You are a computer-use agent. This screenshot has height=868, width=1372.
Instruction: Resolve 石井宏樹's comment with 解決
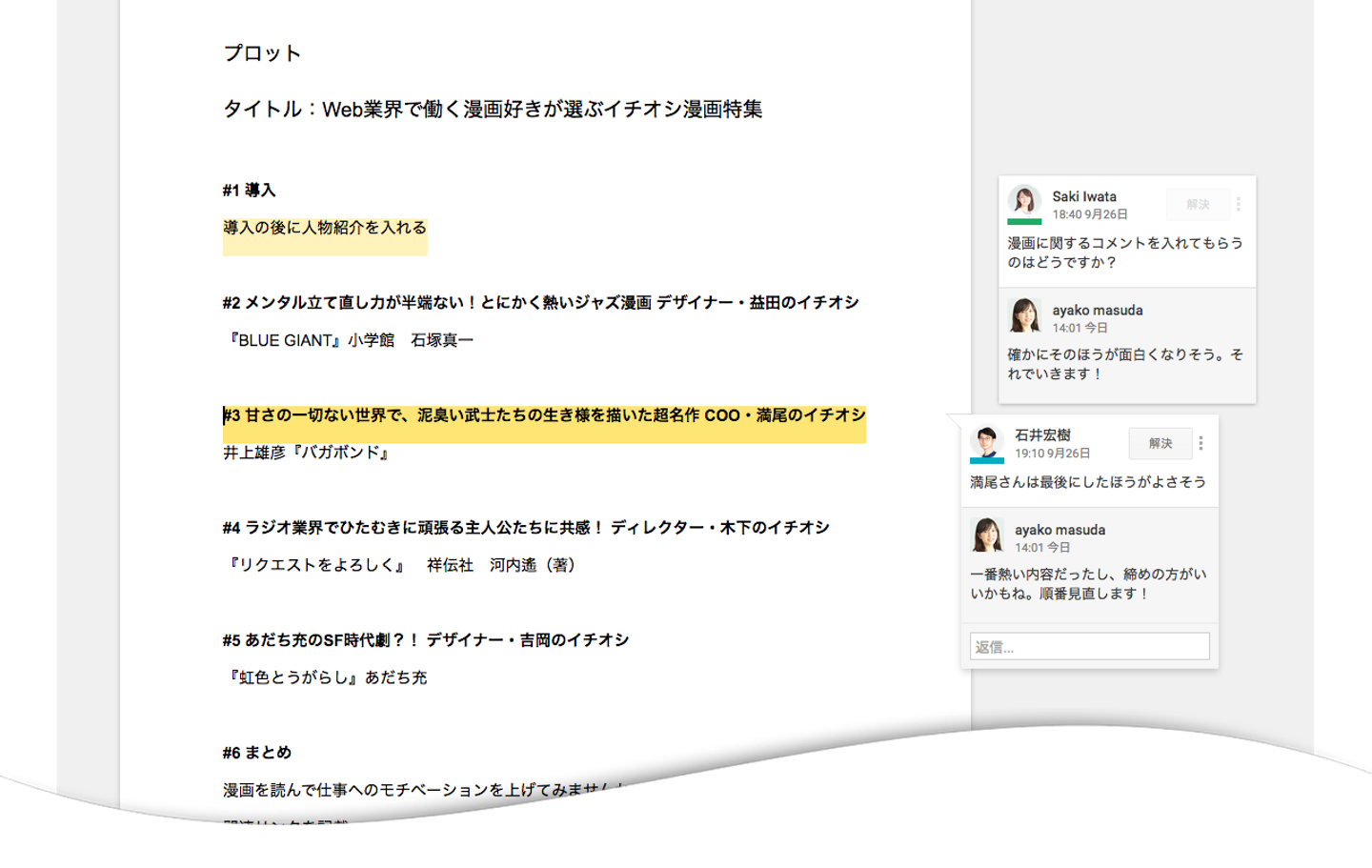click(1160, 443)
